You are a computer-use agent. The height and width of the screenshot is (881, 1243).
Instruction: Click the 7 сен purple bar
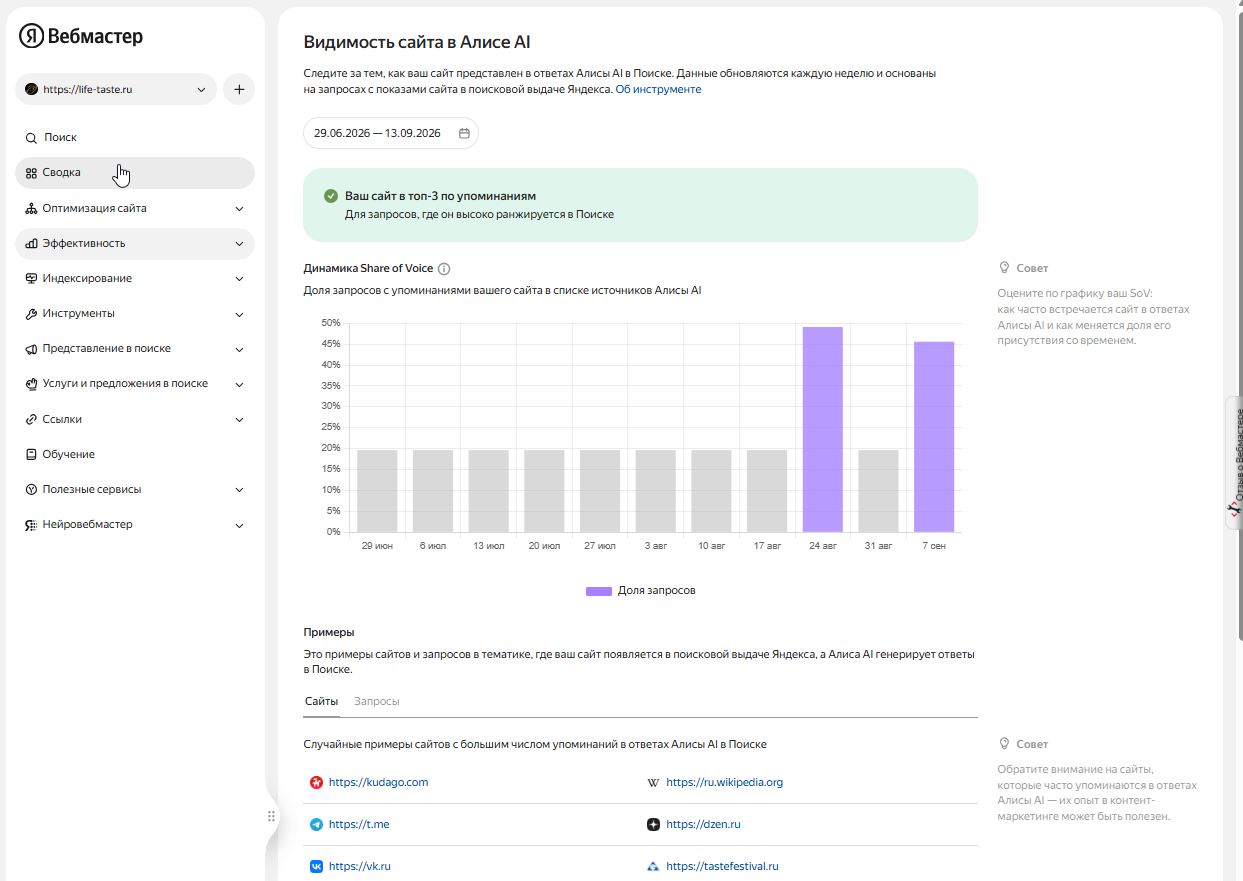pos(934,437)
